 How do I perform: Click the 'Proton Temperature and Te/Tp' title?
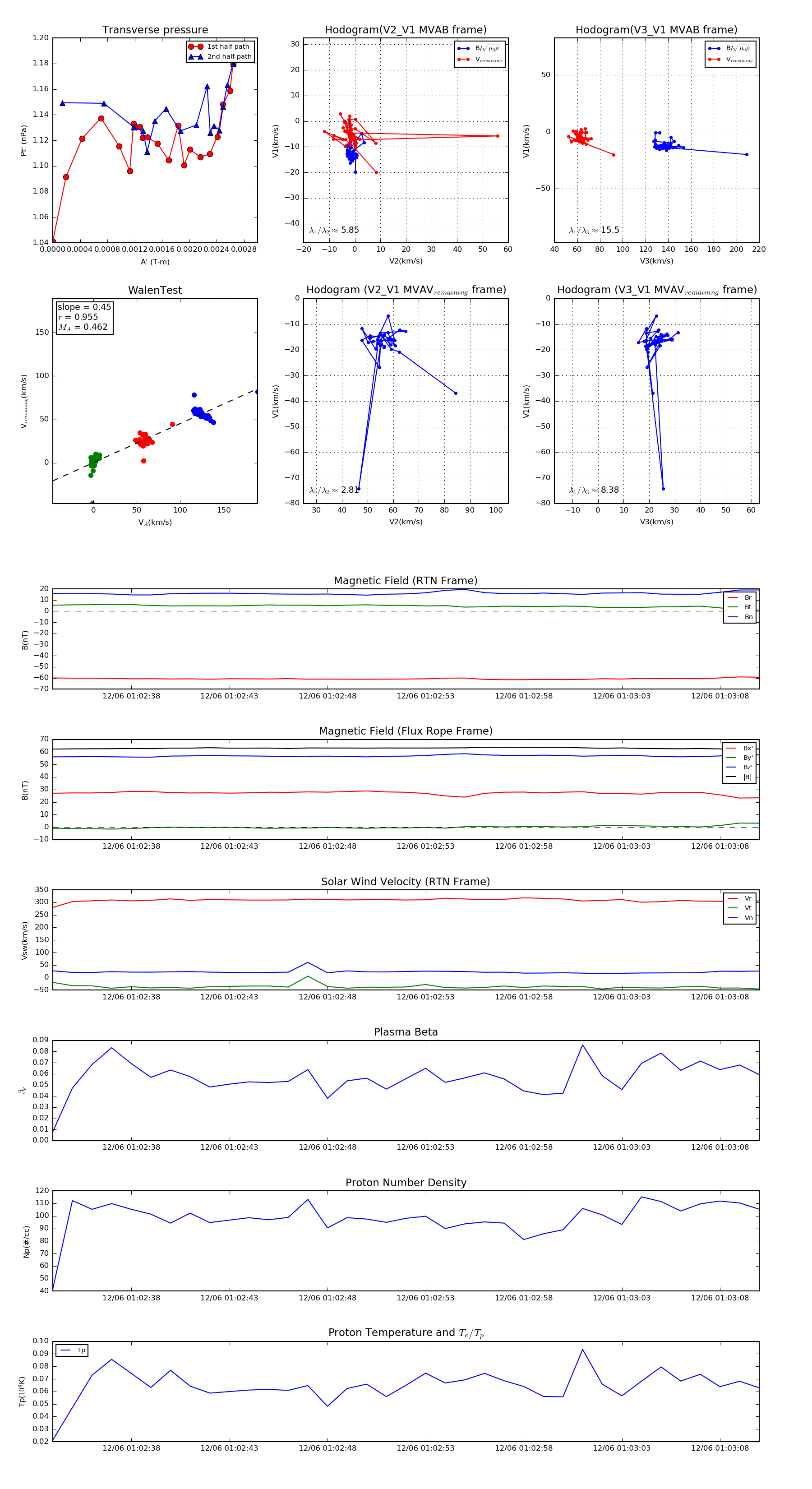[406, 1333]
